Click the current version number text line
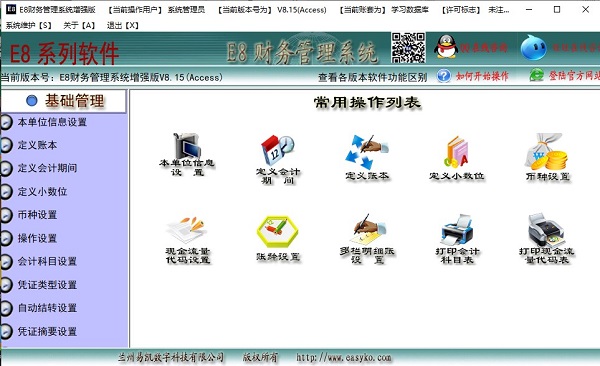The image size is (600, 366). pos(112,78)
